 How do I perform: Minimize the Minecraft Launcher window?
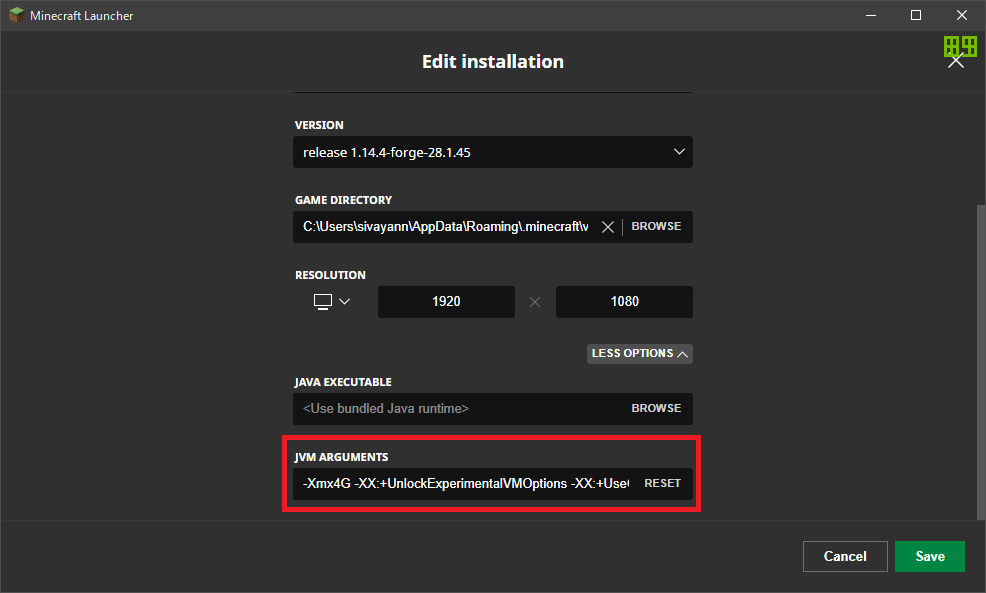pyautogui.click(x=871, y=15)
